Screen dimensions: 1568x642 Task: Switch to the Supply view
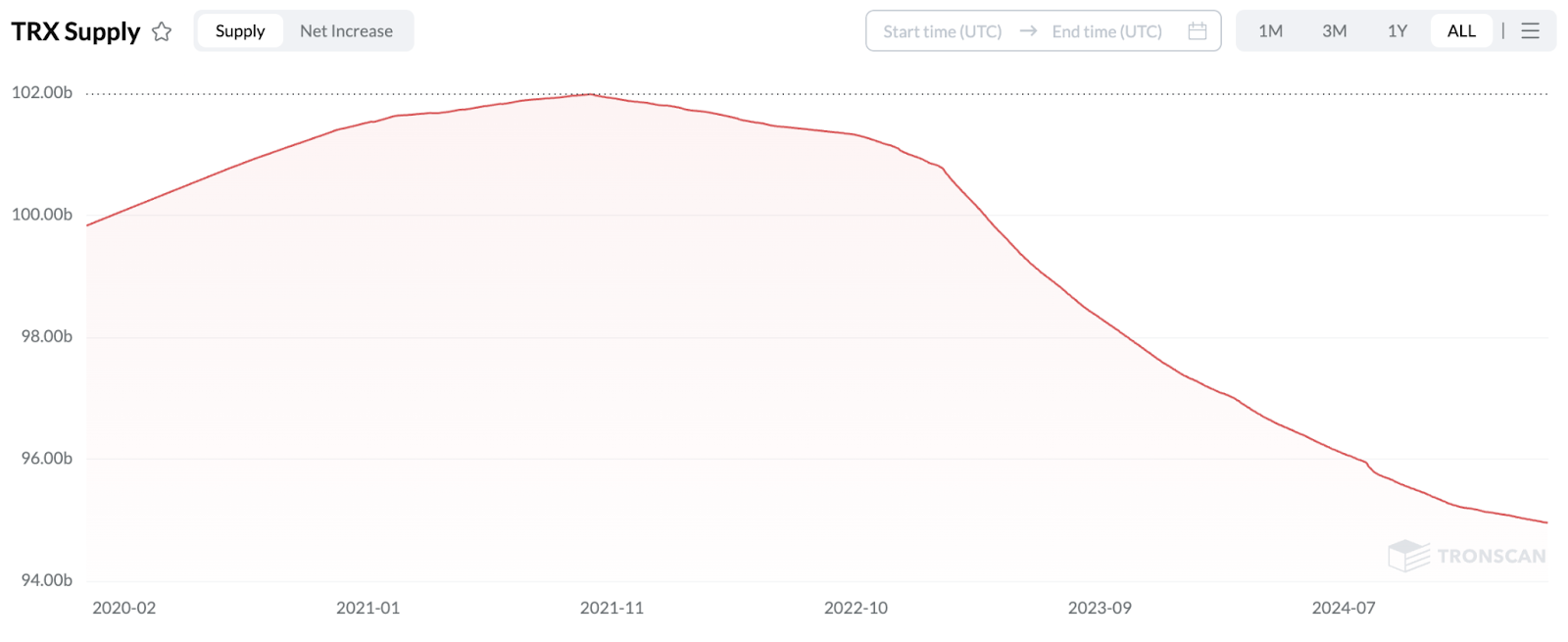[240, 31]
